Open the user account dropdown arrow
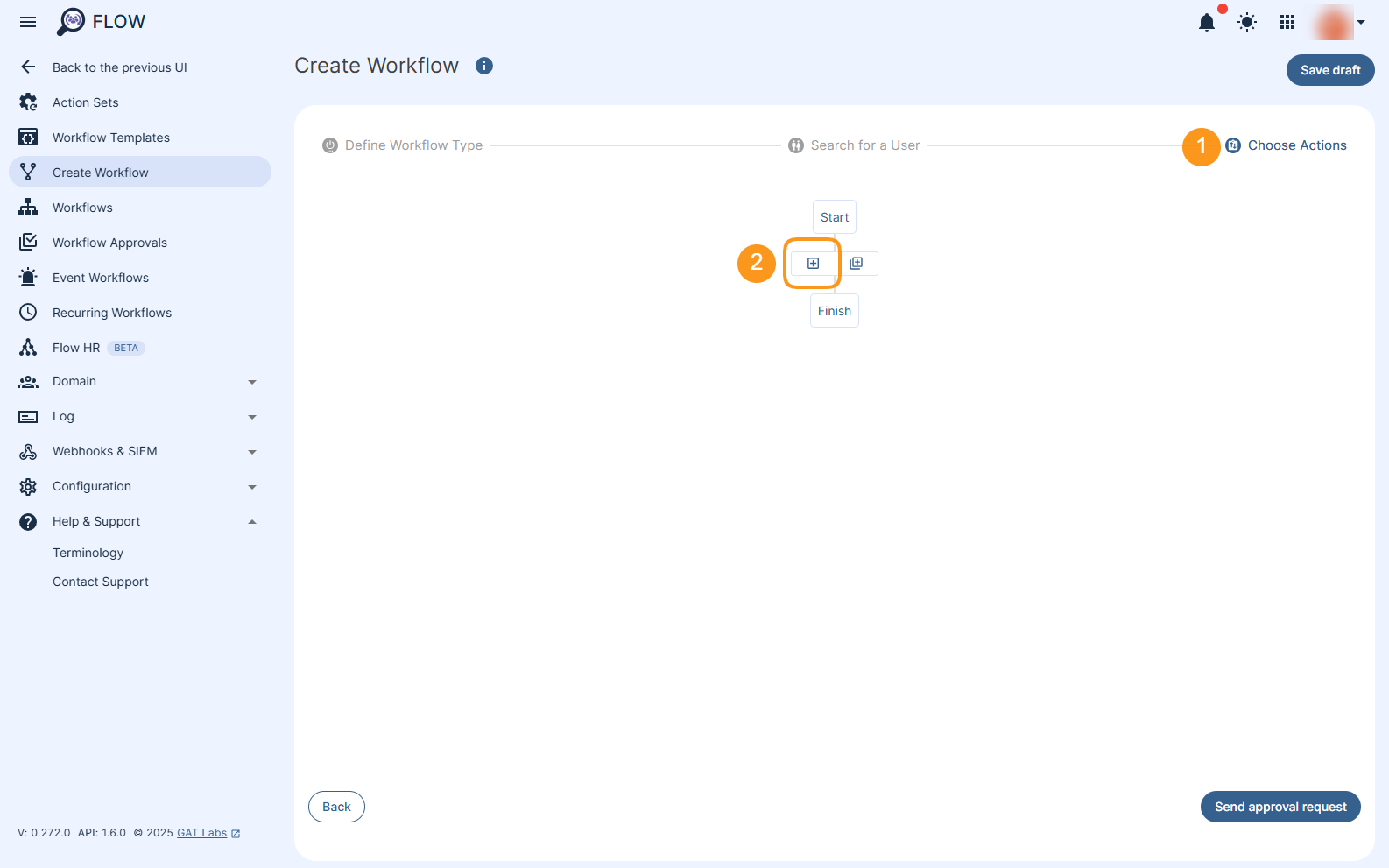 (1361, 23)
